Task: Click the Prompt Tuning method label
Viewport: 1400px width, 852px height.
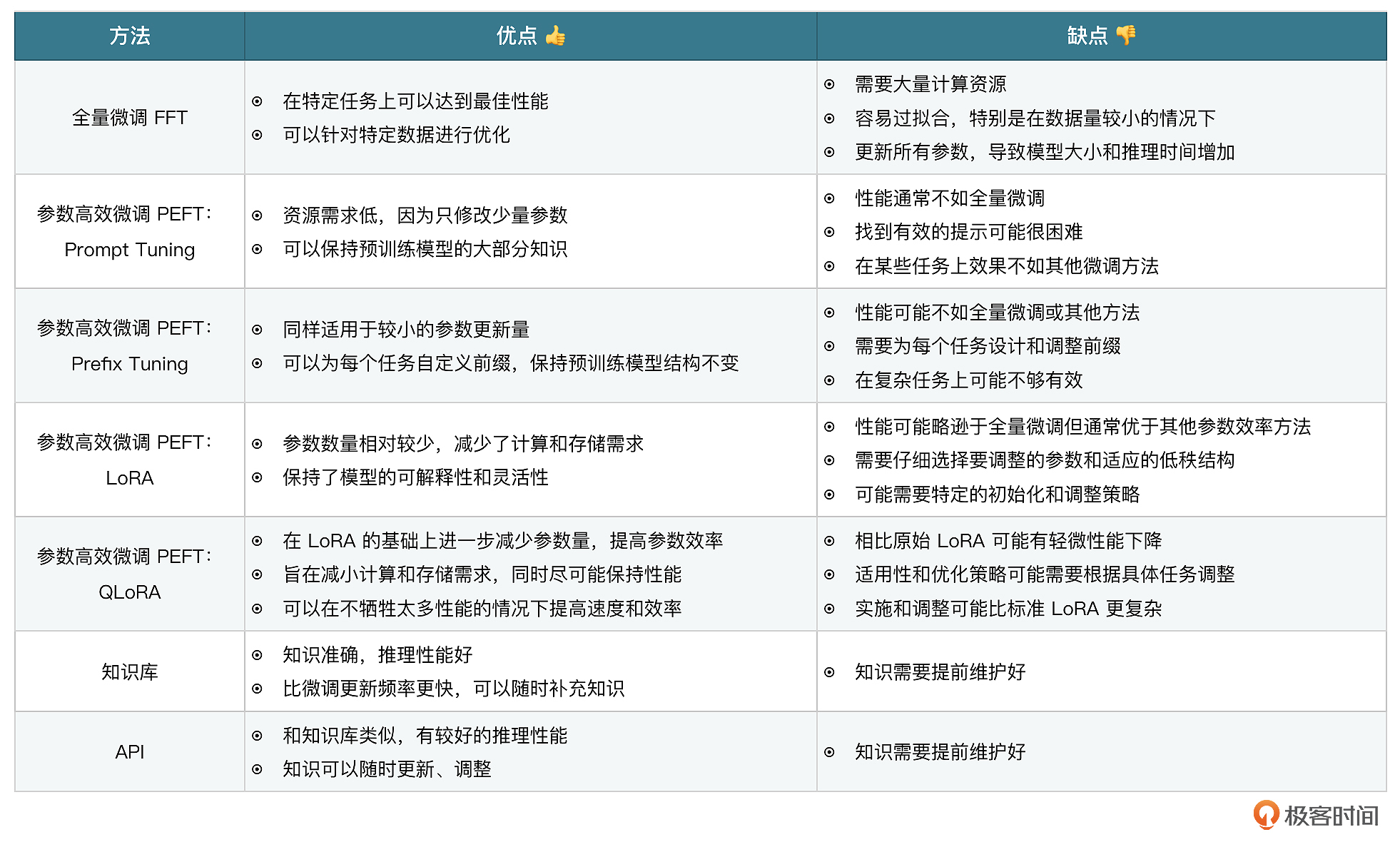Action: coord(130,250)
